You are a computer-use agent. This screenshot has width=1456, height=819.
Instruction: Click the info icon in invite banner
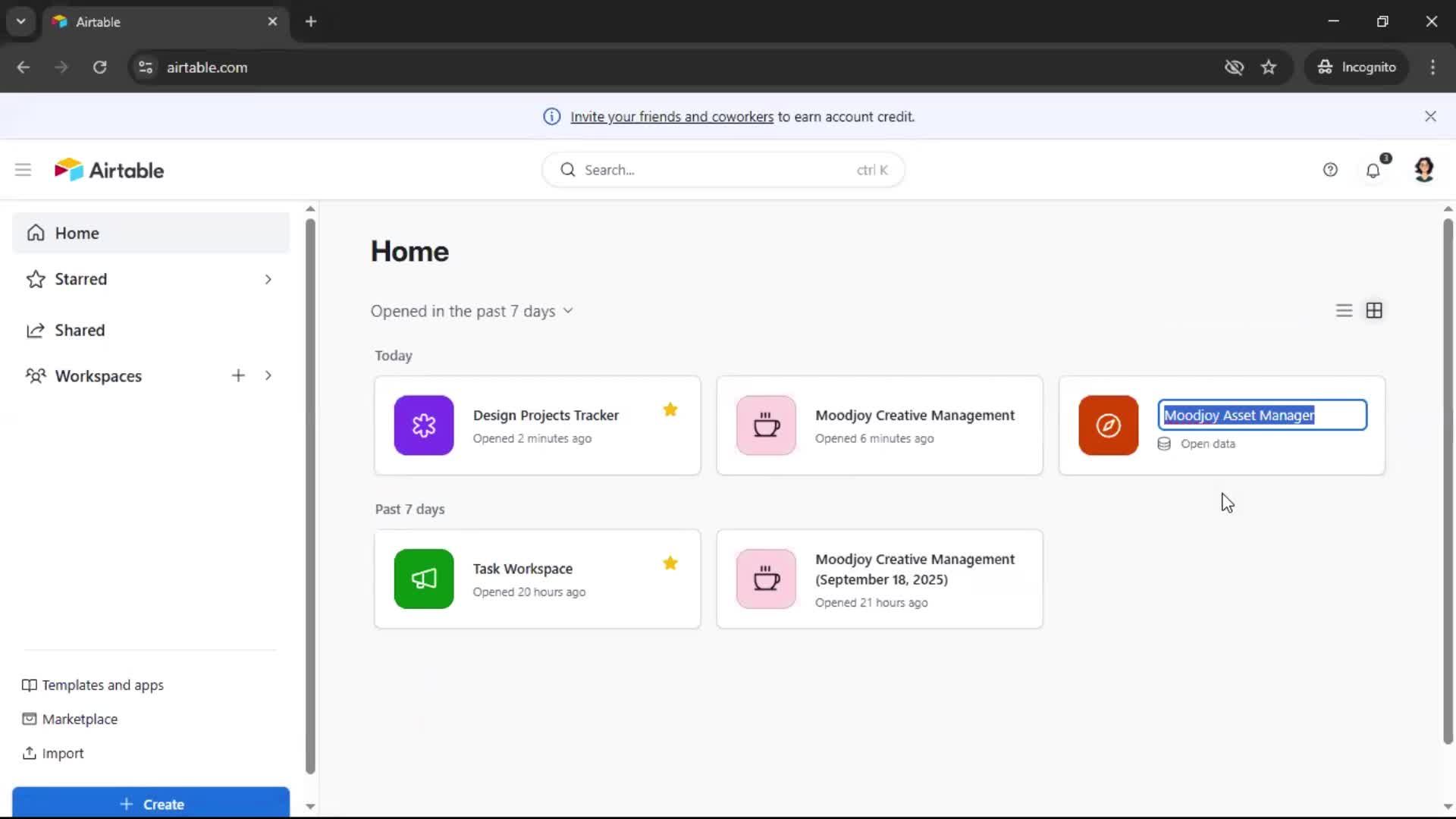click(551, 117)
